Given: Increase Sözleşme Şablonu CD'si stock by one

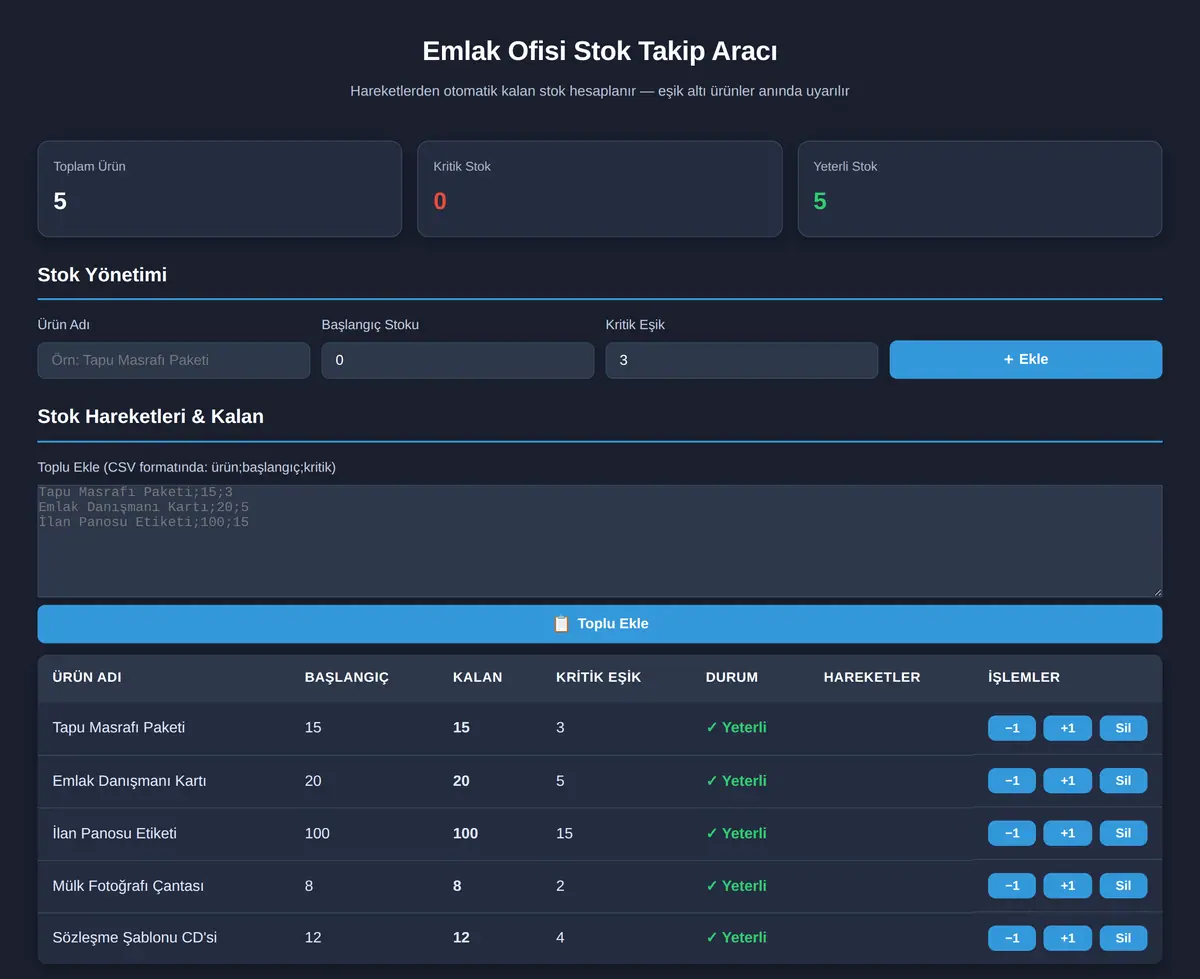Looking at the screenshot, I should click(1068, 938).
